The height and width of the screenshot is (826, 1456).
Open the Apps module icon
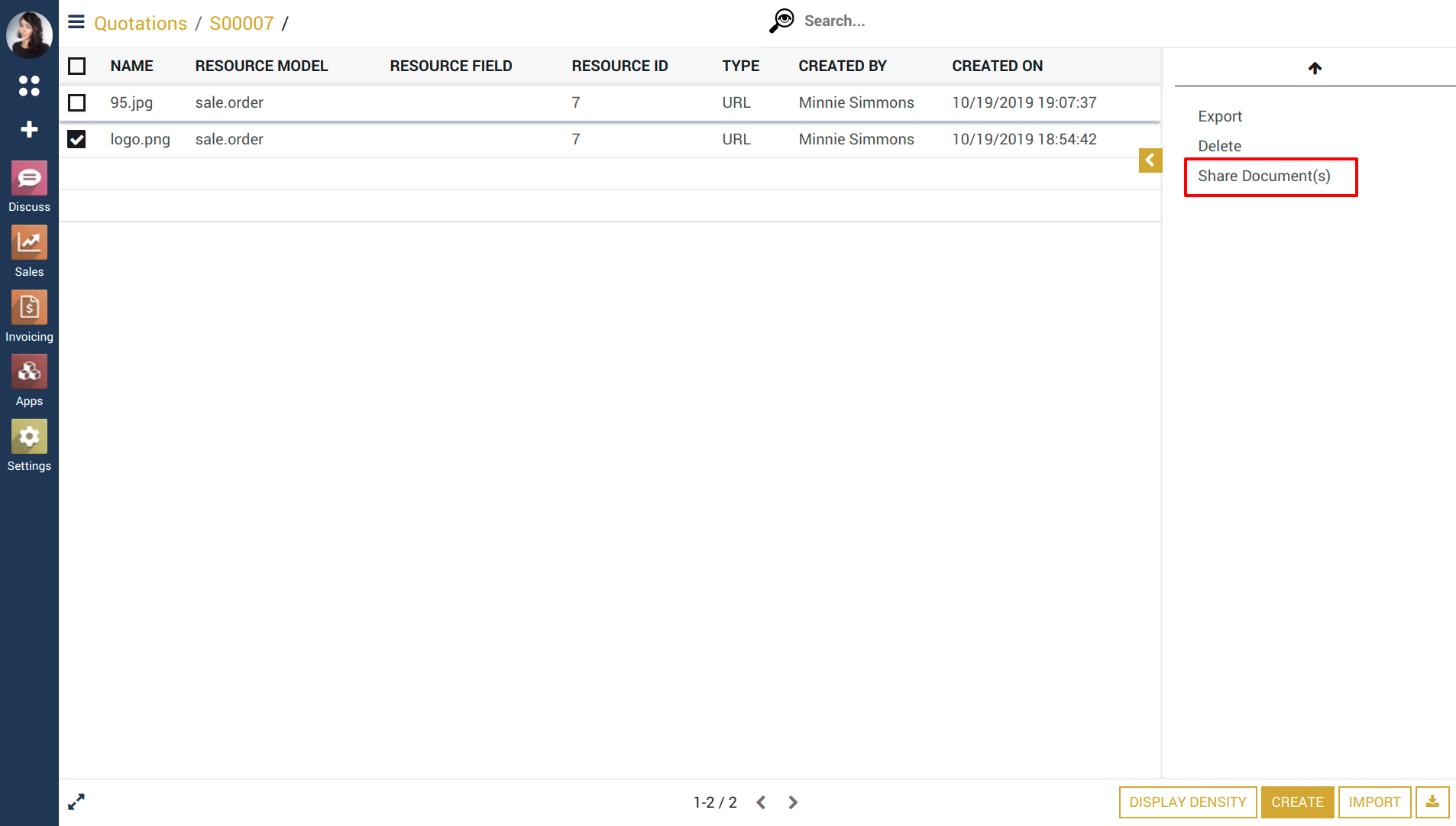click(x=29, y=372)
